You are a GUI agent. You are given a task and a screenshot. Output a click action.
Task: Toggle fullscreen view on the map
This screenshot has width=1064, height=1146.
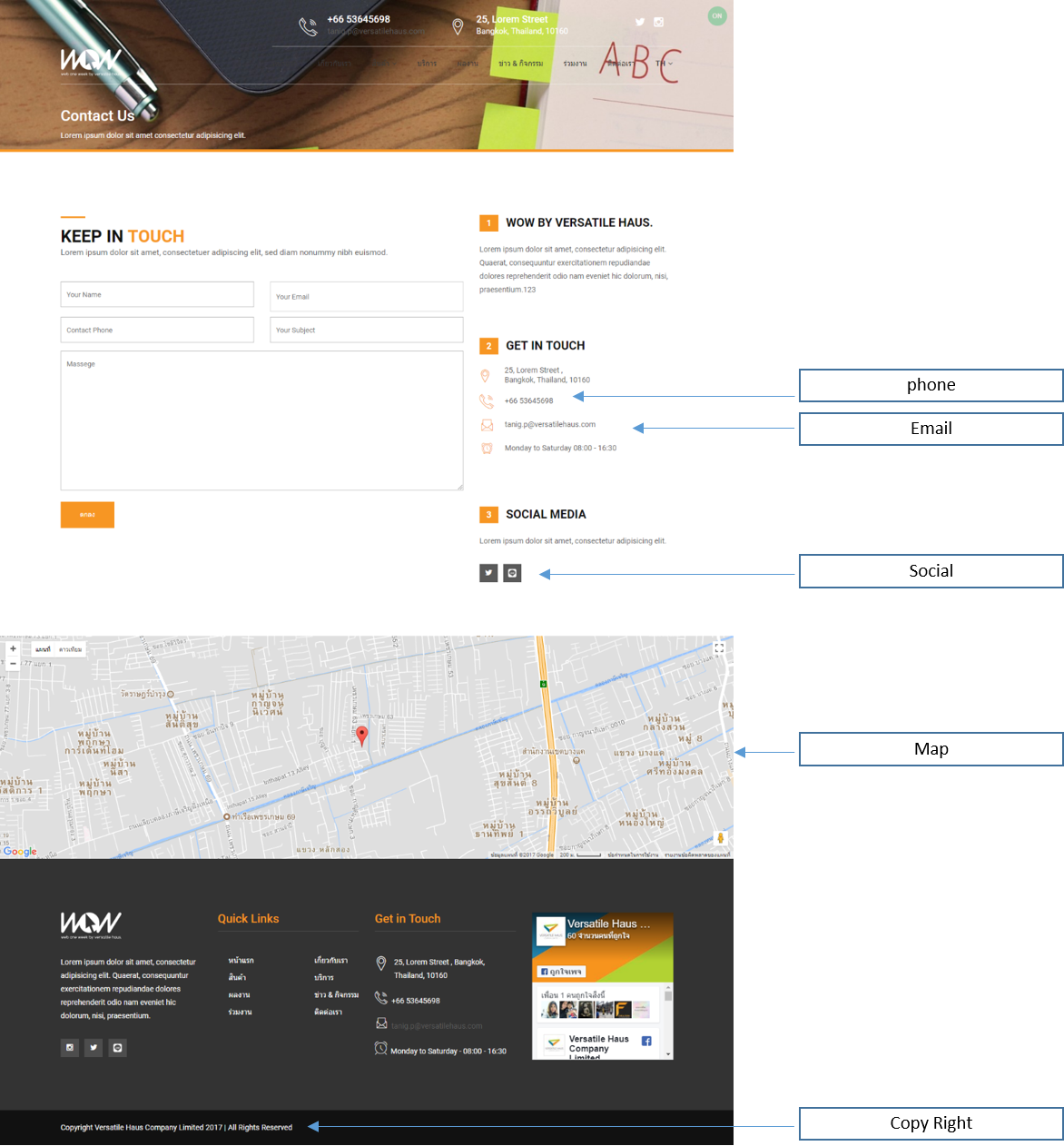click(x=719, y=648)
